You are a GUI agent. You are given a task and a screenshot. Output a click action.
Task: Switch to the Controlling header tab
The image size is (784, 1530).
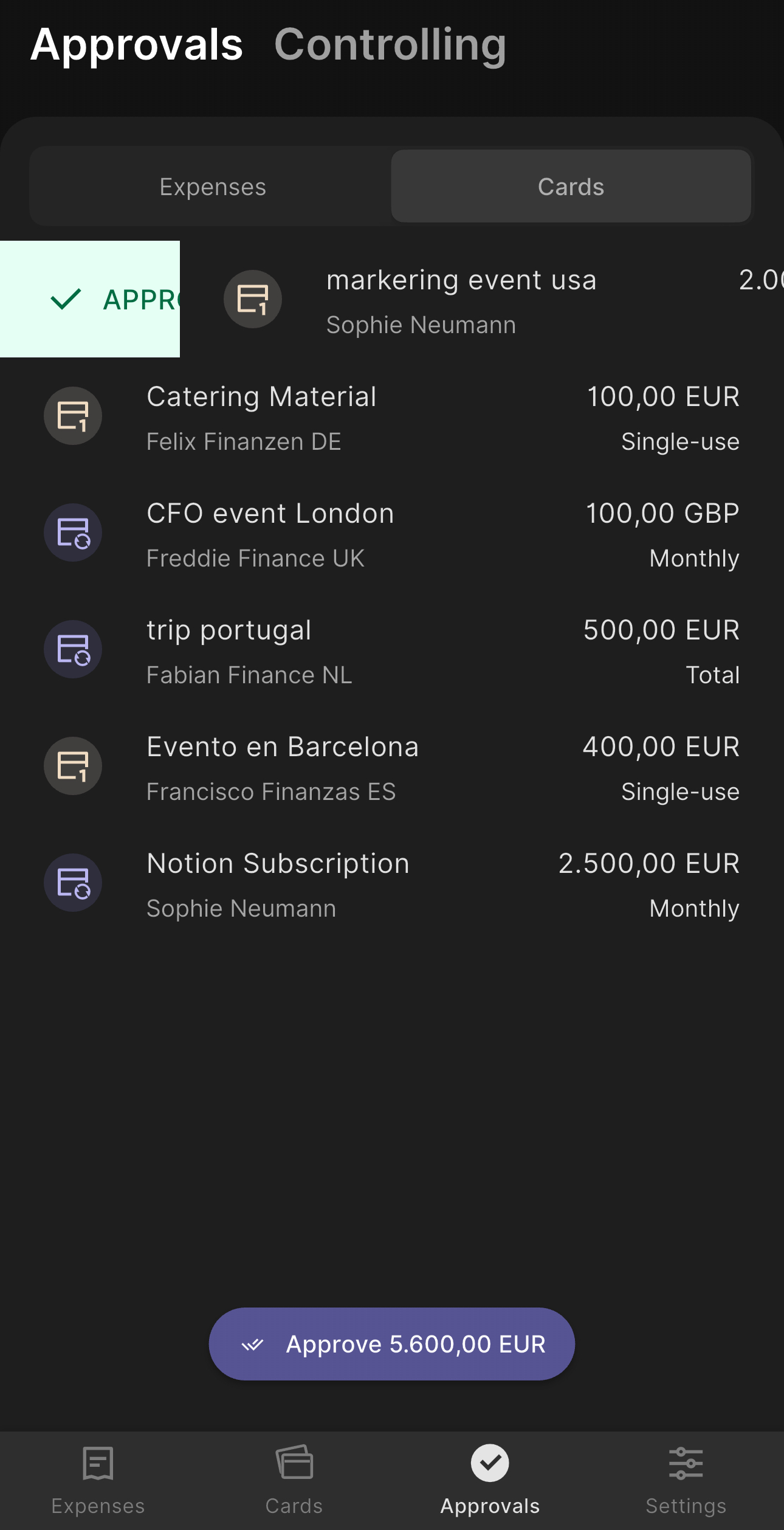tap(390, 45)
